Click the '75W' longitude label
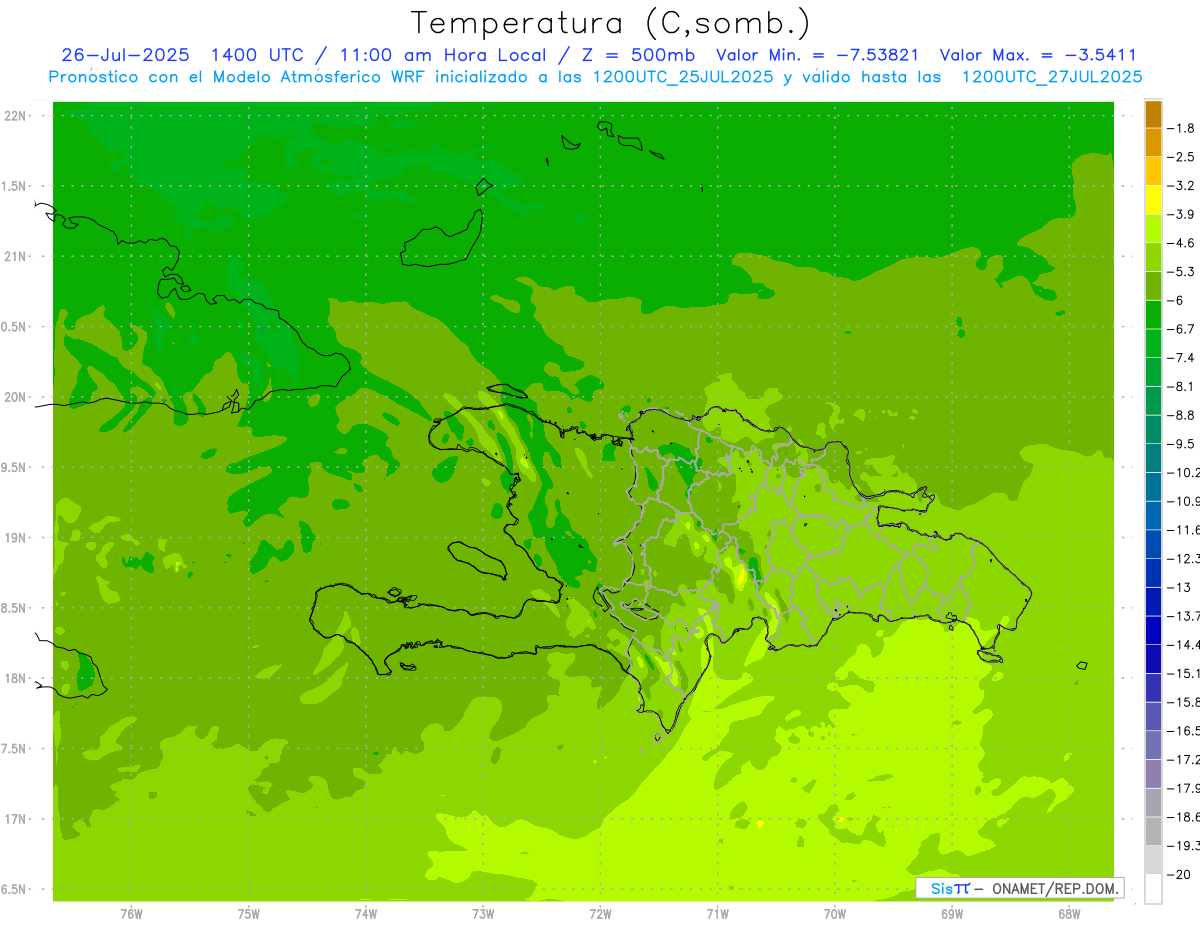 (x=249, y=914)
